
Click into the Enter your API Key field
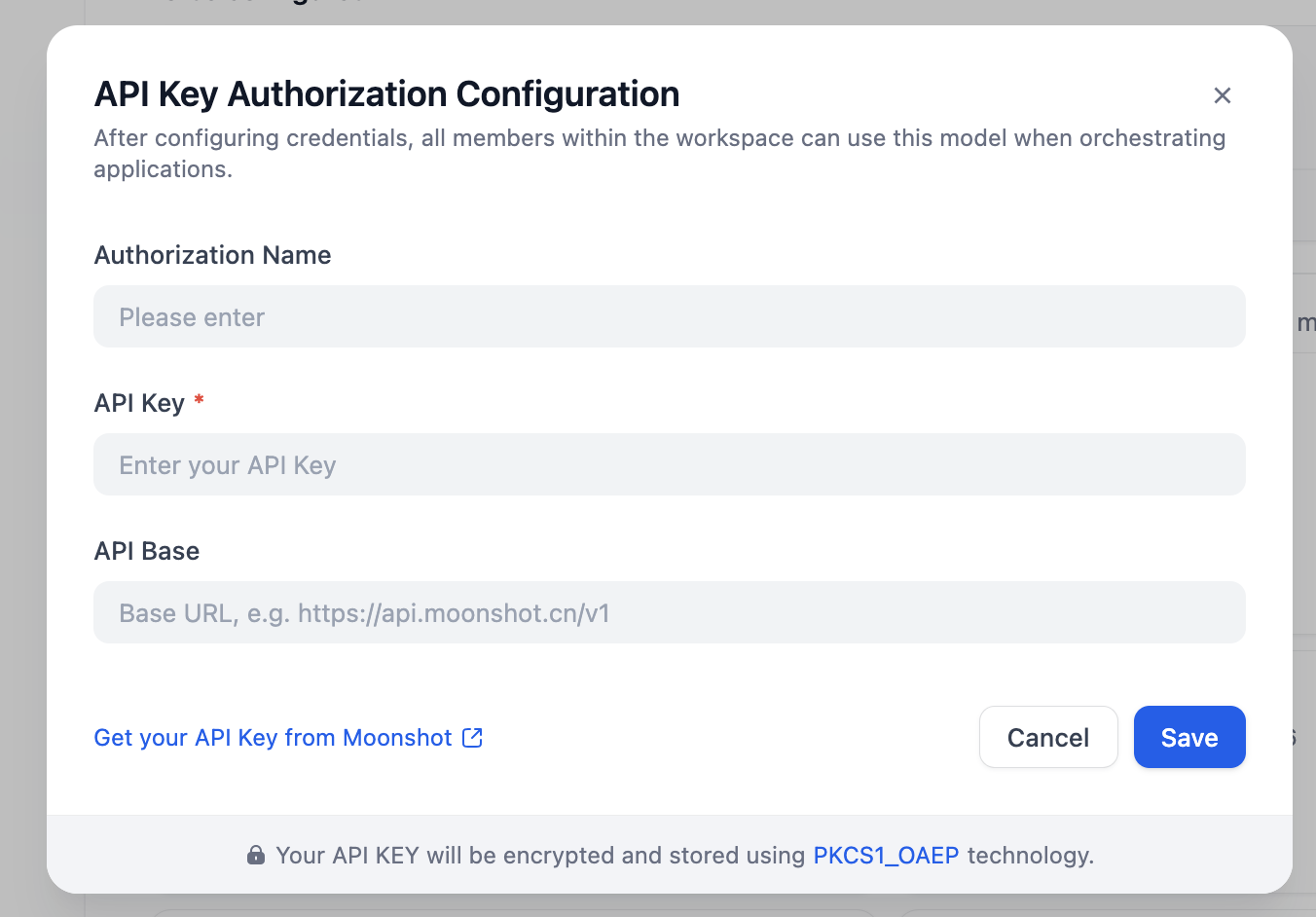point(669,465)
